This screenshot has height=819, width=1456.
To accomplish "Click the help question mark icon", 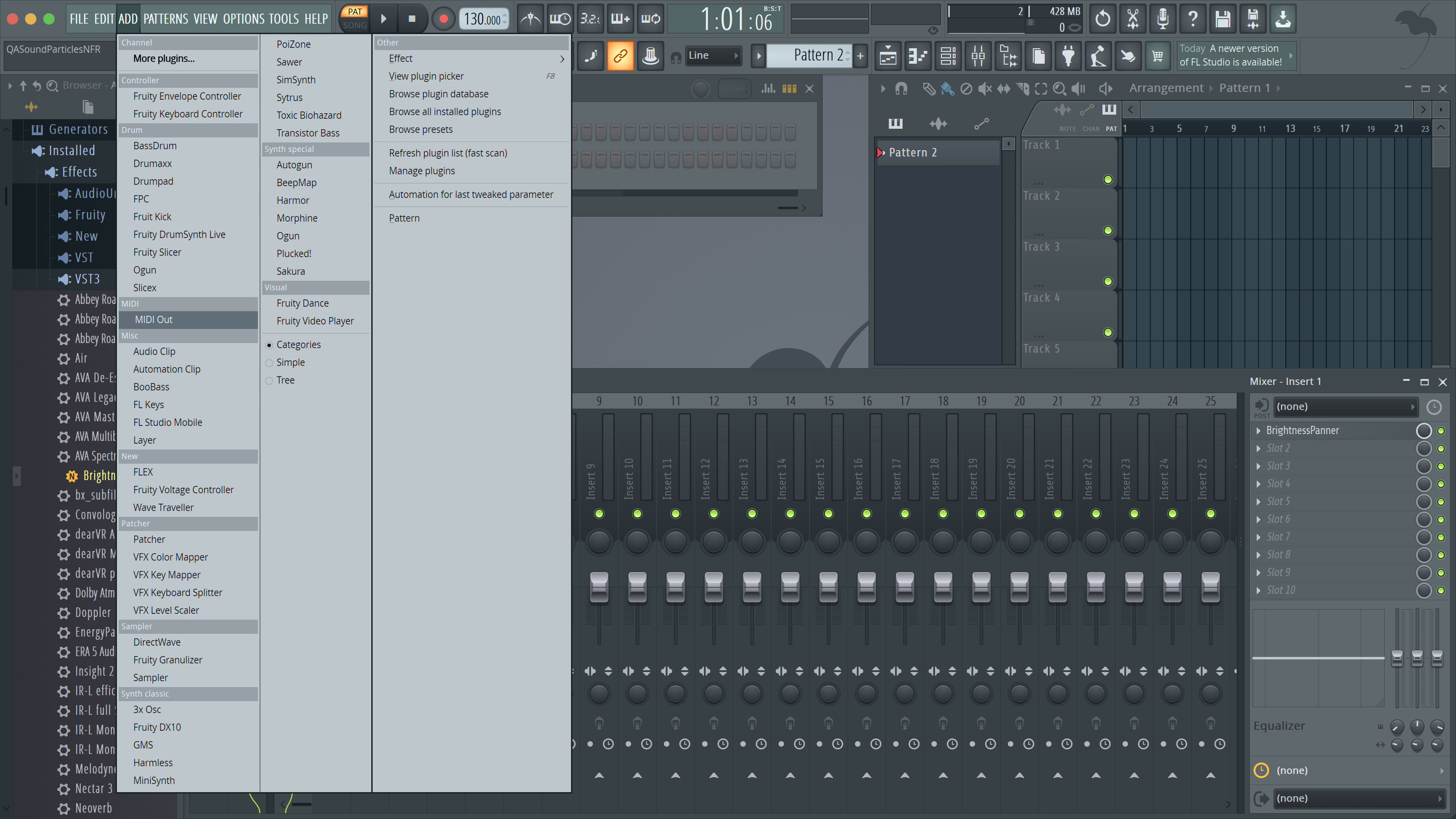I will click(x=1193, y=19).
